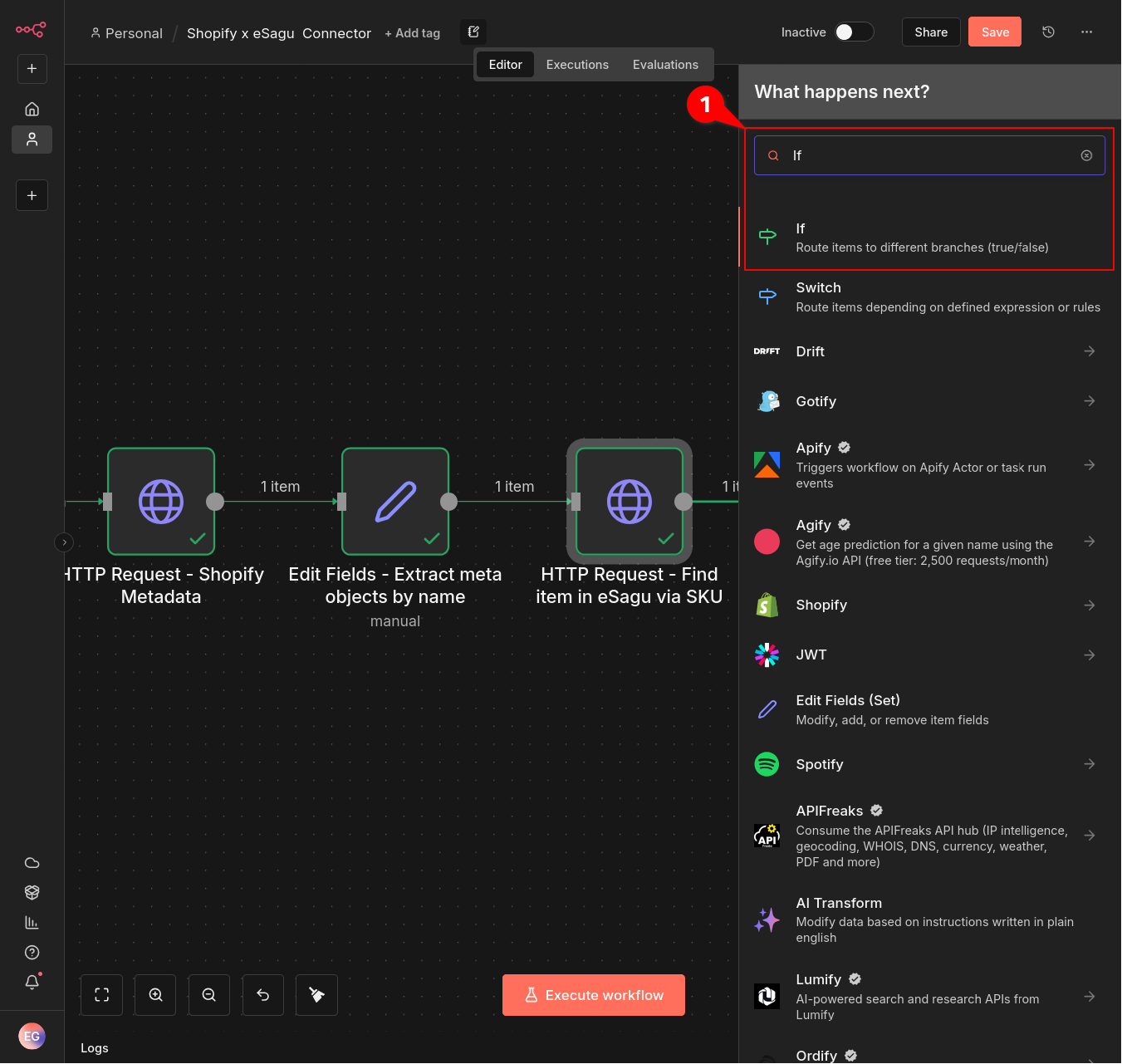Expand the APIFreaks node actions arrow

pos(1090,836)
